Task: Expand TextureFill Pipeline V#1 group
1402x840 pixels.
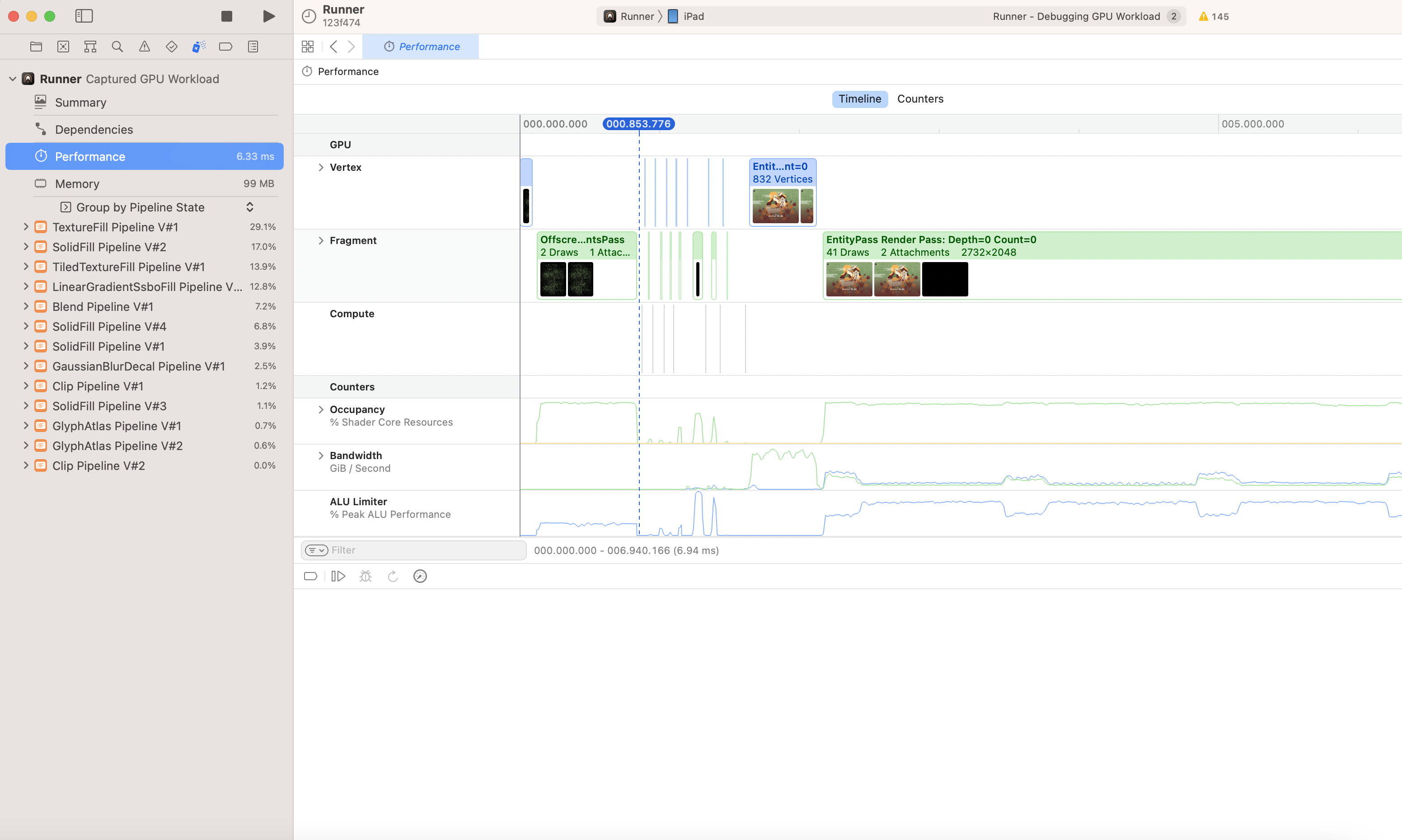Action: [x=25, y=226]
